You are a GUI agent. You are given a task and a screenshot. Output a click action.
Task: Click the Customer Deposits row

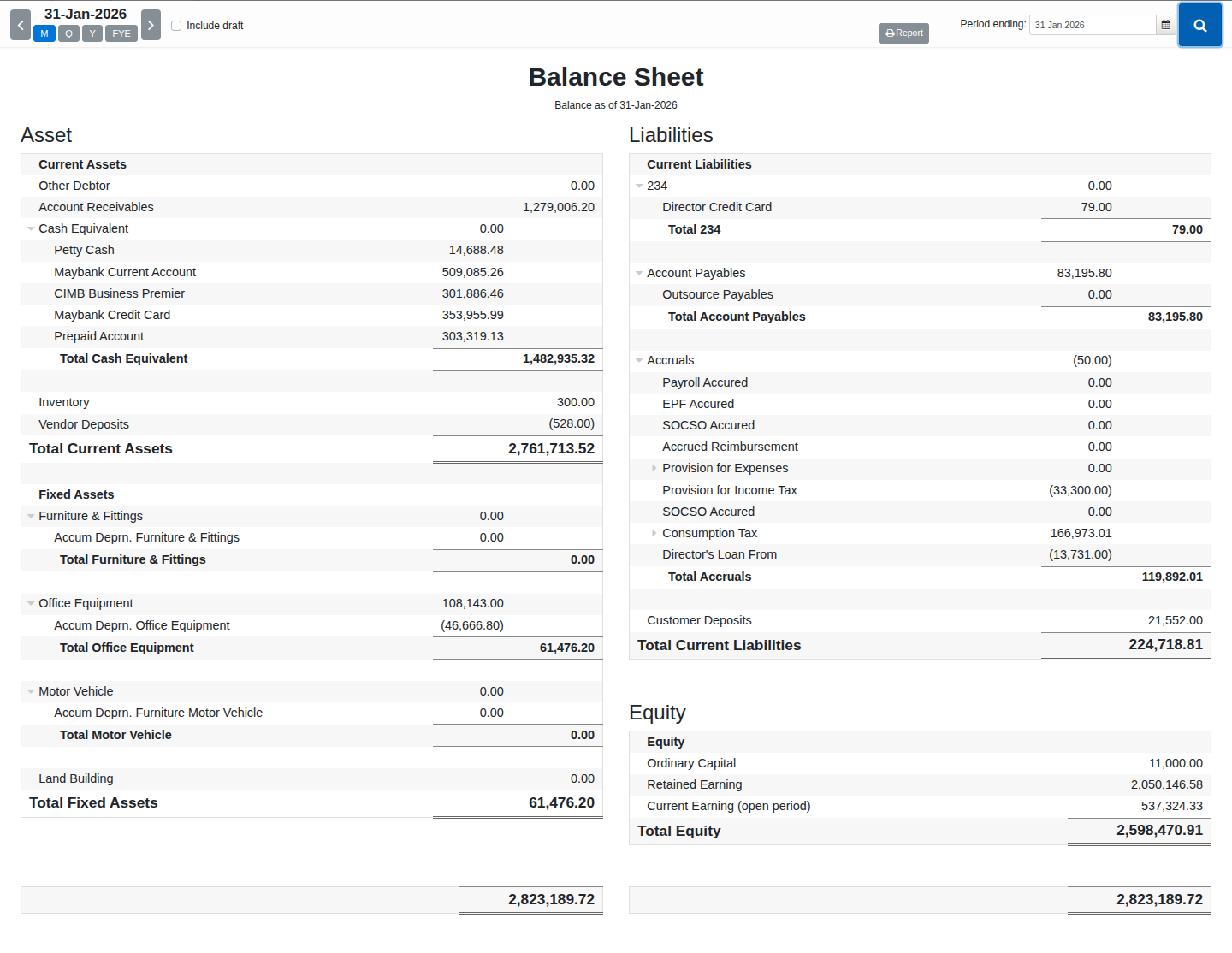[x=920, y=620]
